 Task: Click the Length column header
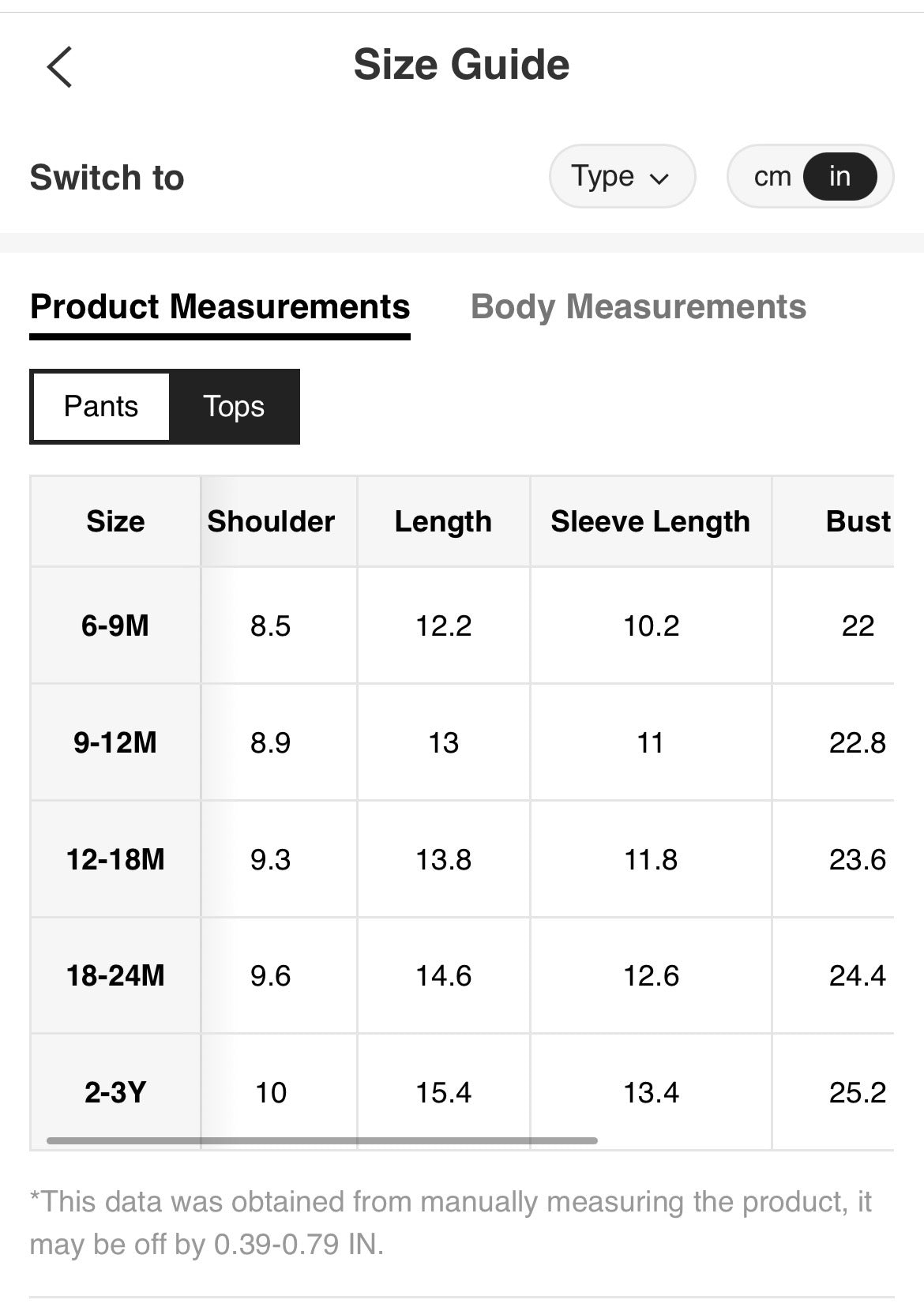(443, 521)
